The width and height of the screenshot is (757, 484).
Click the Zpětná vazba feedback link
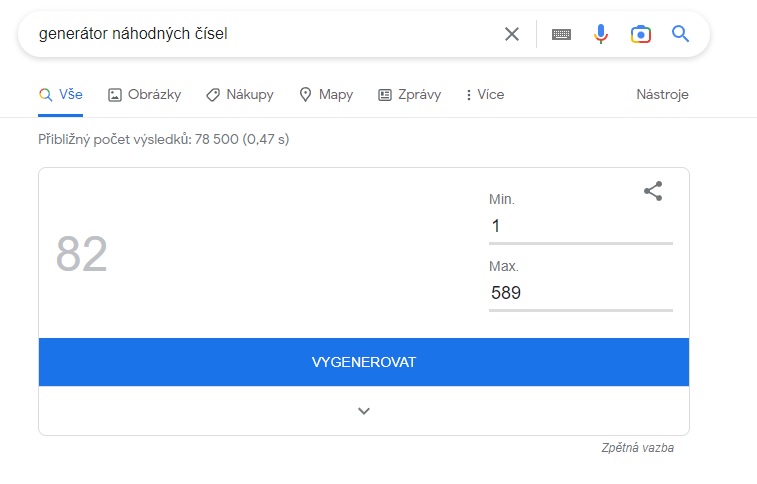[x=637, y=448]
